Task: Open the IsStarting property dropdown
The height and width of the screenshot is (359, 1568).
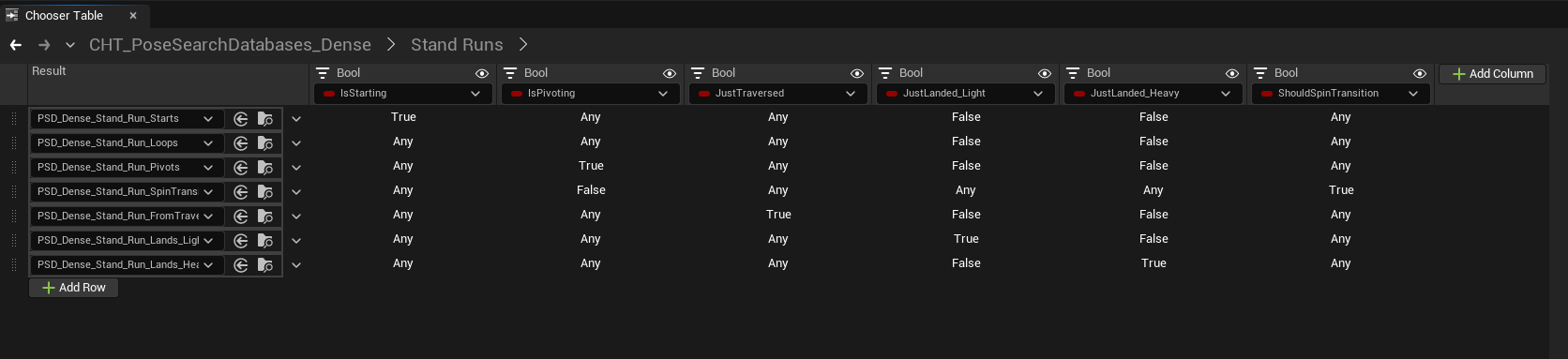Action: (403, 94)
